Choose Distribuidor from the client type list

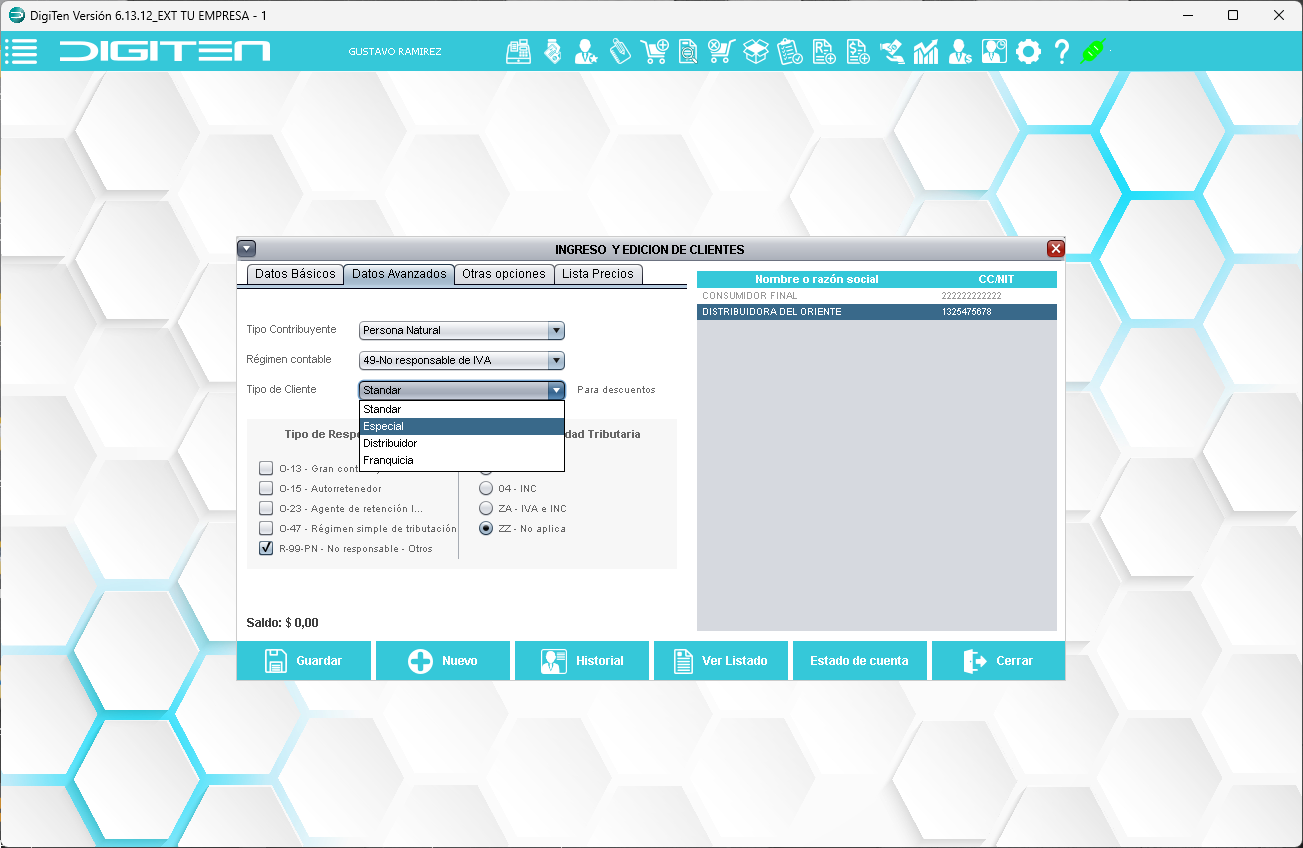pos(462,443)
